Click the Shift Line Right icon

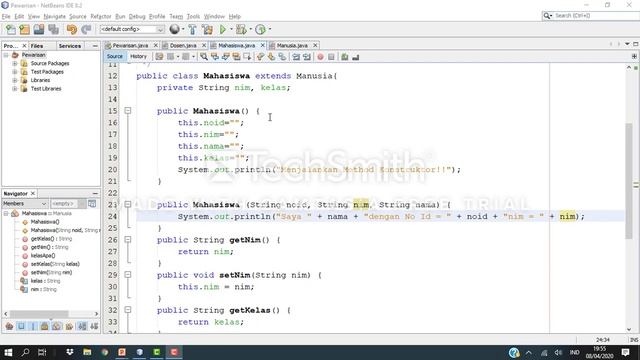click(307, 57)
